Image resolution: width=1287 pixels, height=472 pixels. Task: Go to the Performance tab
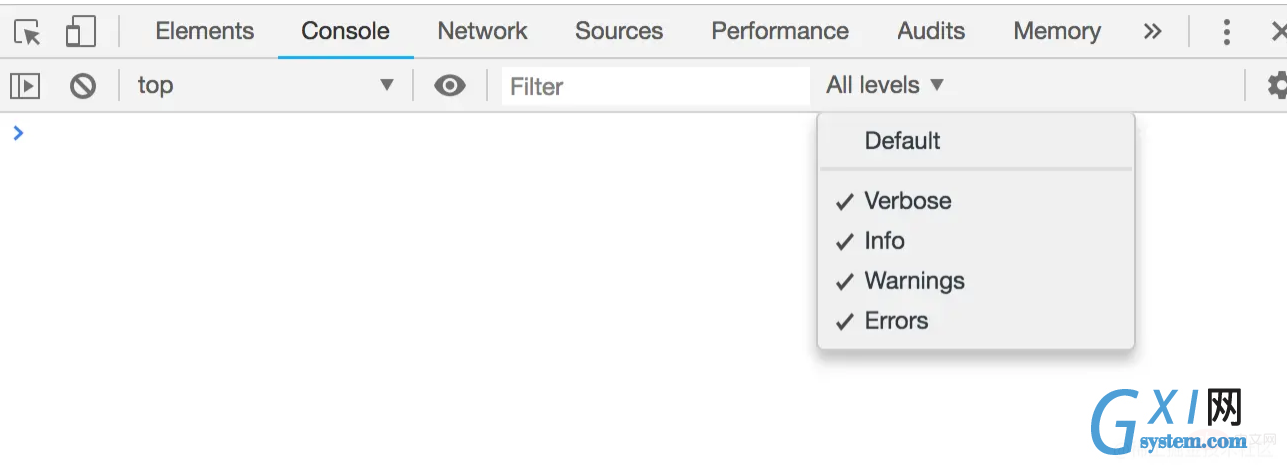[780, 32]
